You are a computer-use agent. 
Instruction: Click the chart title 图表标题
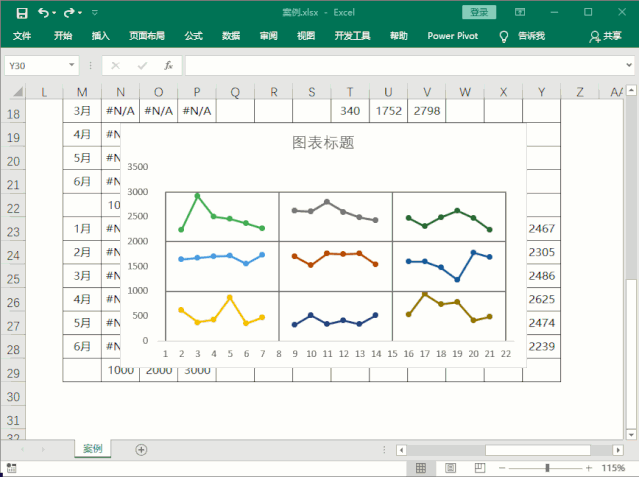[x=322, y=143]
